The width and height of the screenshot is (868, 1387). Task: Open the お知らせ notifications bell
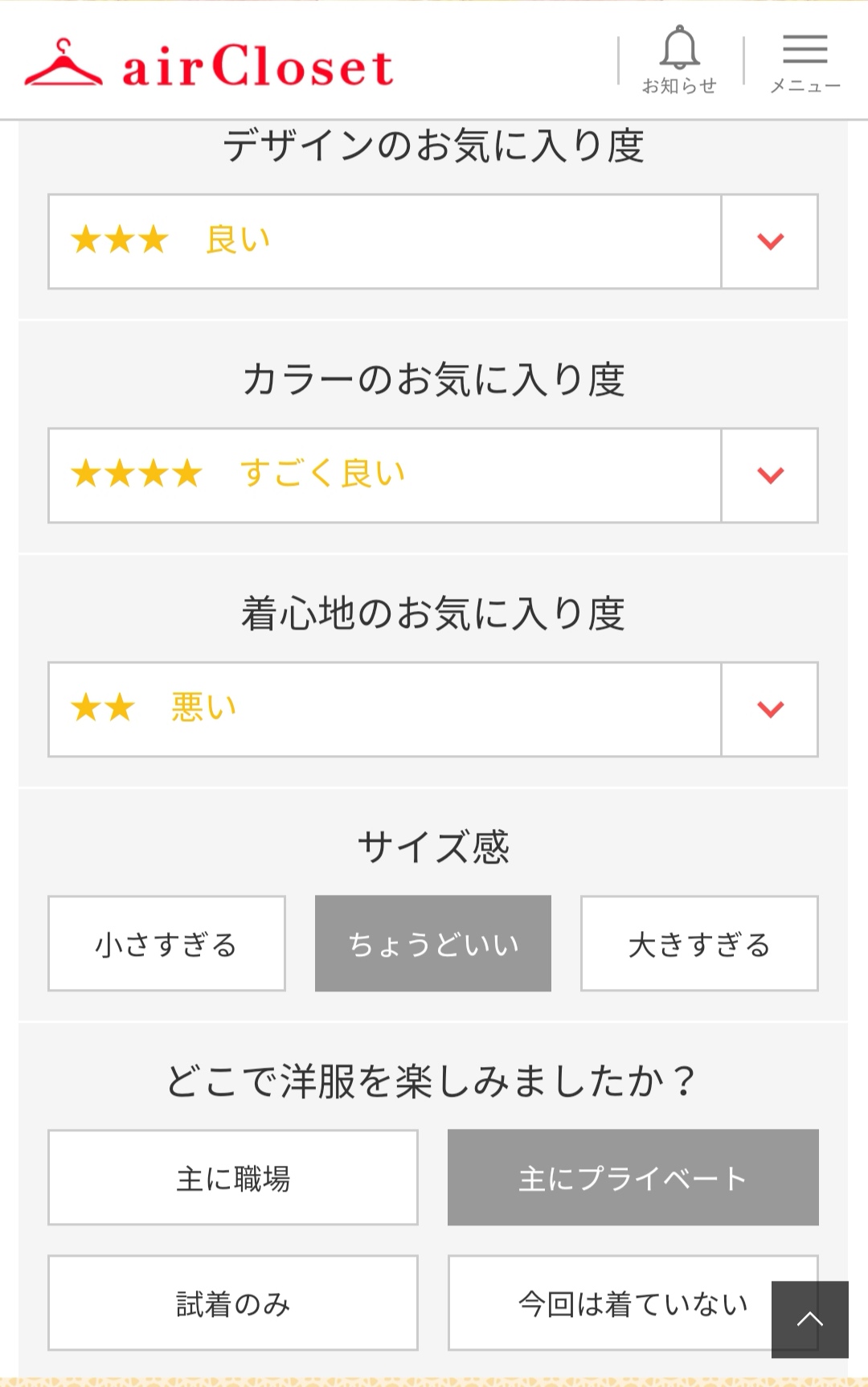pyautogui.click(x=680, y=48)
